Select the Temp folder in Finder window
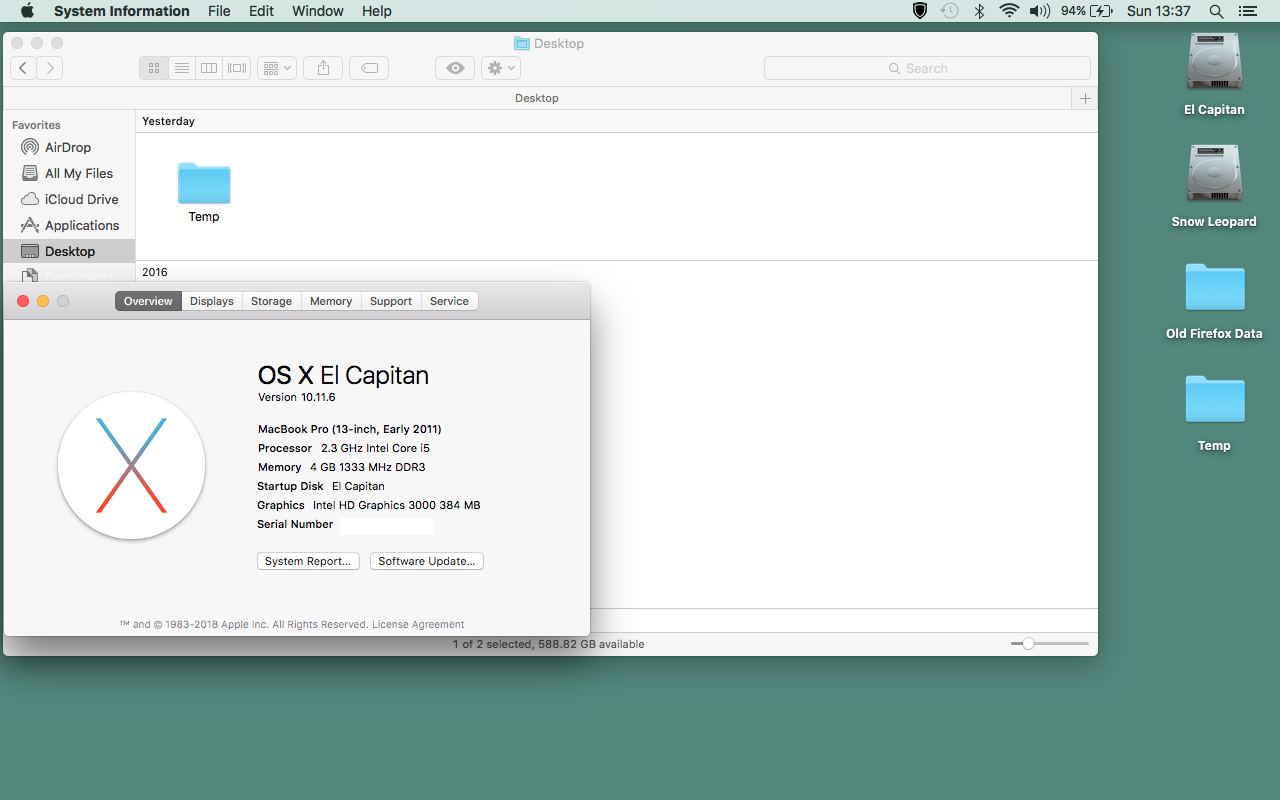 204,193
